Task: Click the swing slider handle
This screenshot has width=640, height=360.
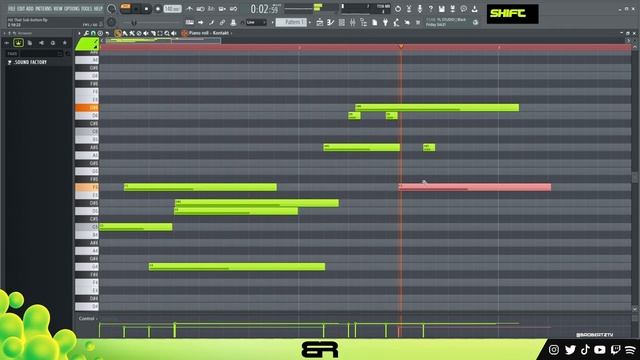Action: tap(134, 22)
